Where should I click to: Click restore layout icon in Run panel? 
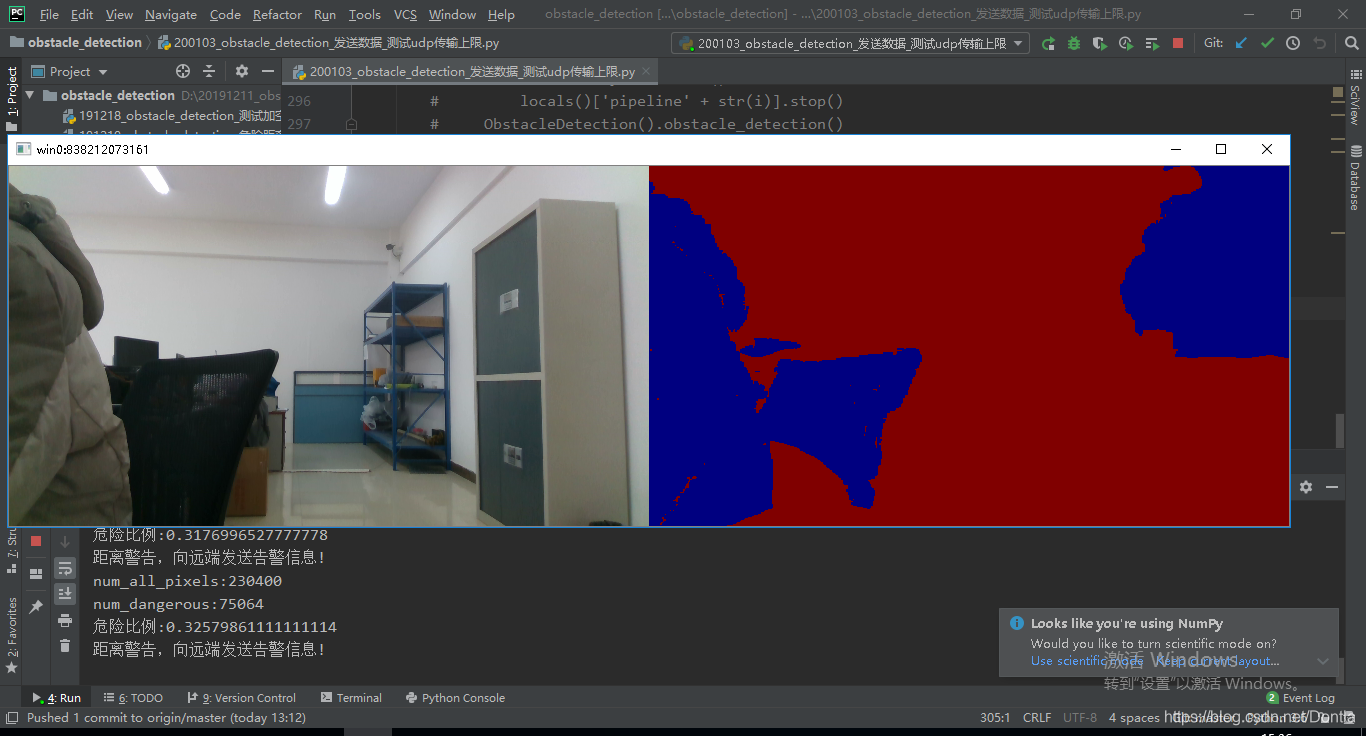point(36,573)
